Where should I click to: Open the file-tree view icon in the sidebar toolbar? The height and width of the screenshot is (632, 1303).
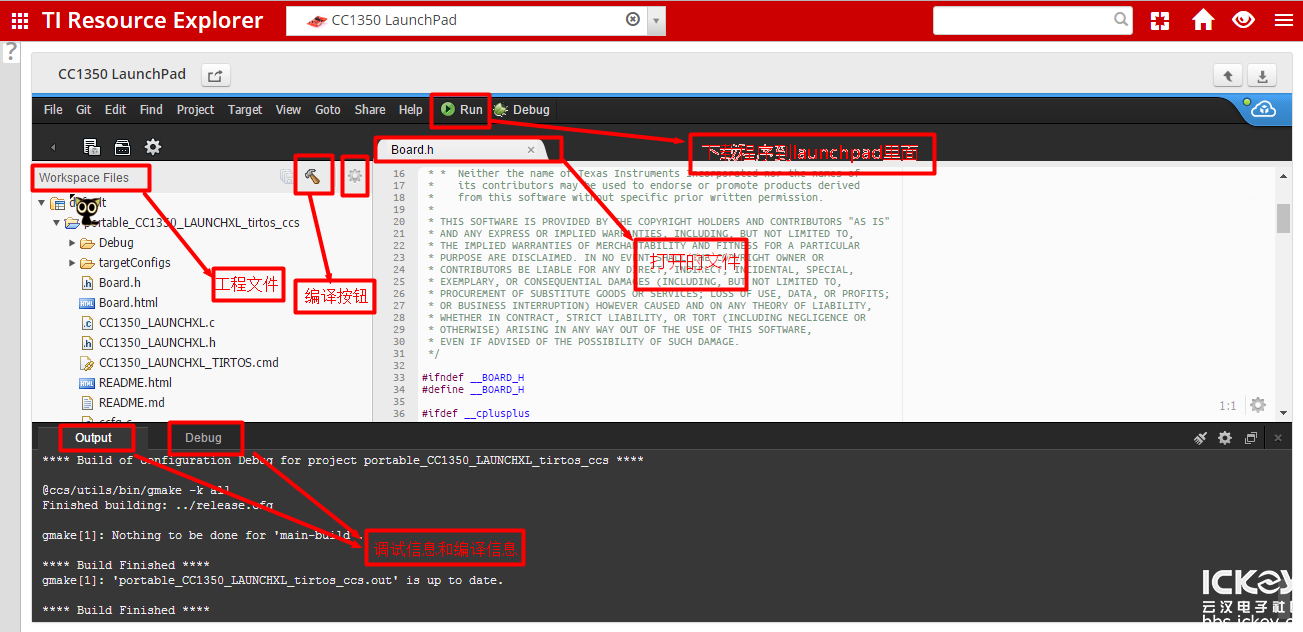tap(91, 147)
